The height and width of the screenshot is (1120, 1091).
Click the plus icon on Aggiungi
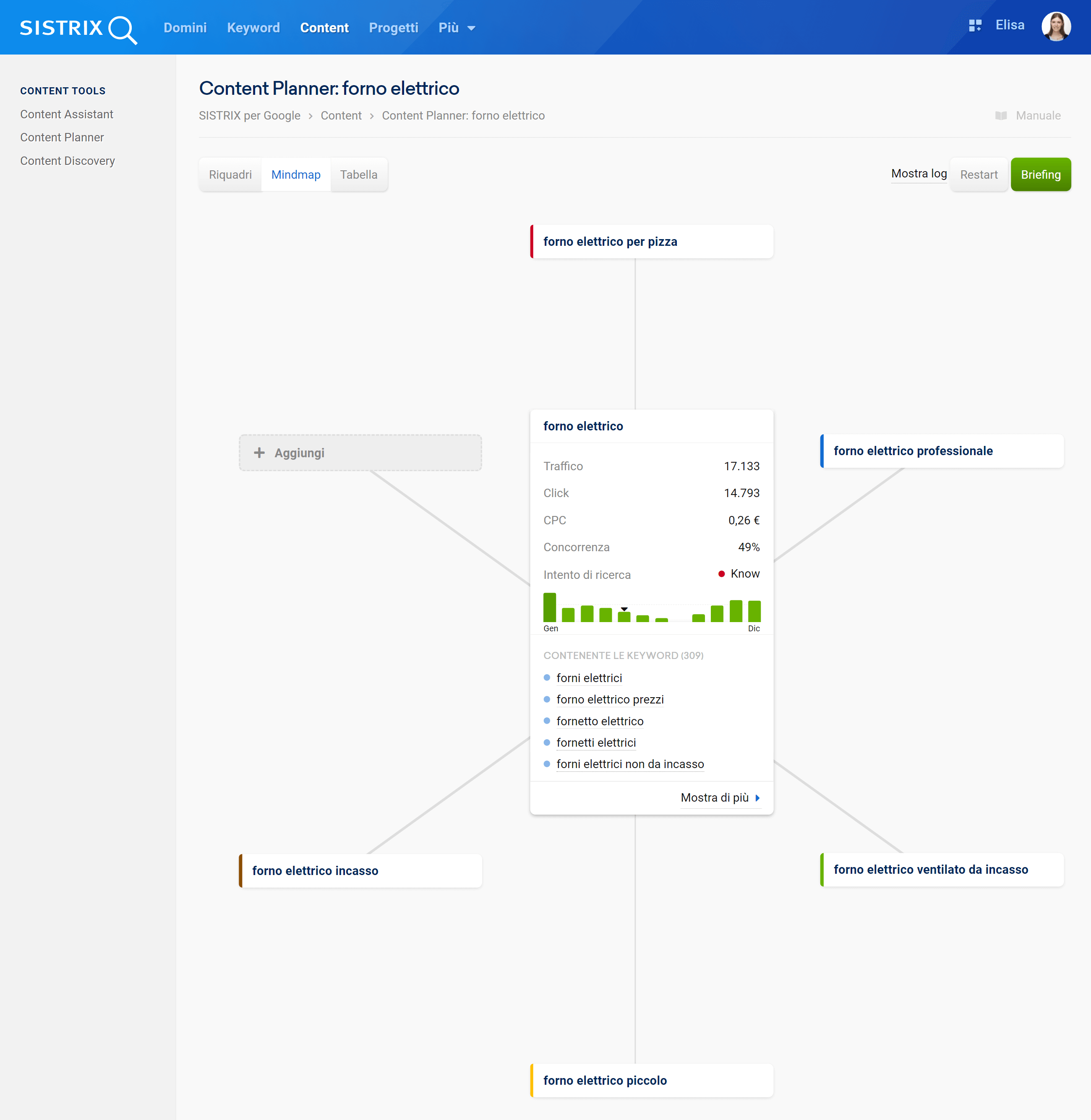pos(259,453)
